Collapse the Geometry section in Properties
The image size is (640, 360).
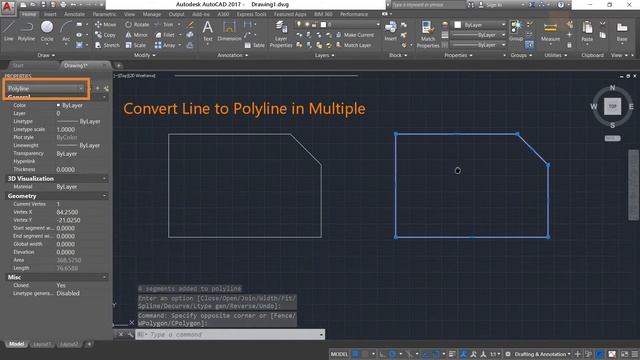pos(104,196)
